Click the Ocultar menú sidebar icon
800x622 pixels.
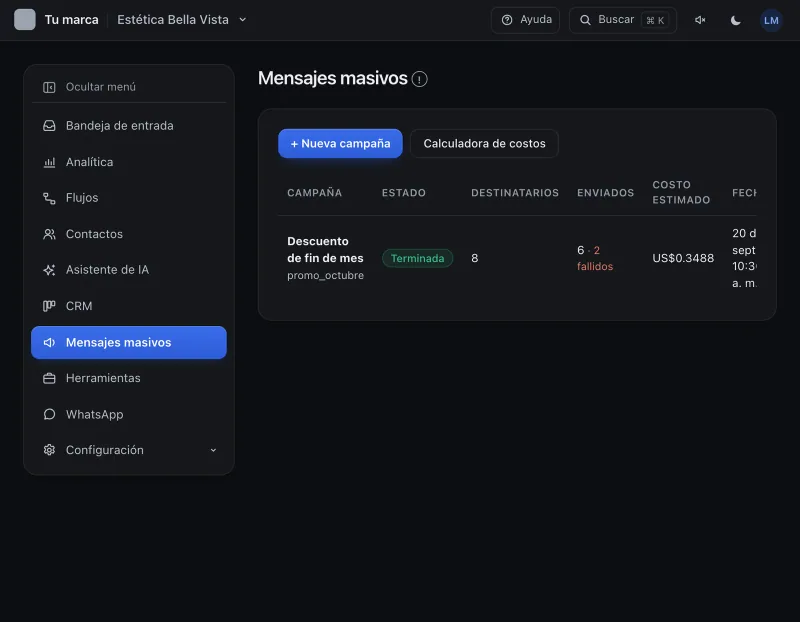click(49, 87)
